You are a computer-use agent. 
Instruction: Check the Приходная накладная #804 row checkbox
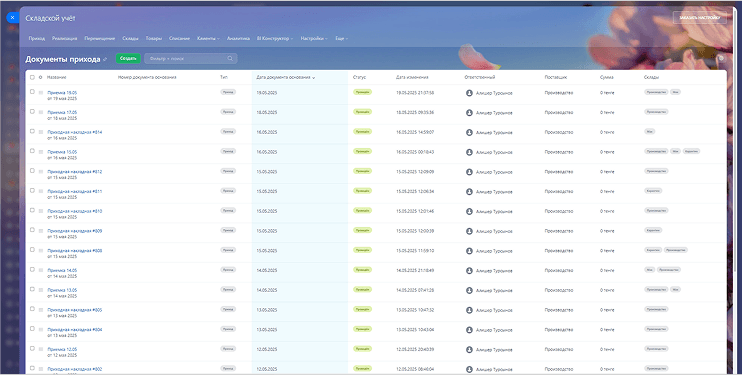click(32, 329)
